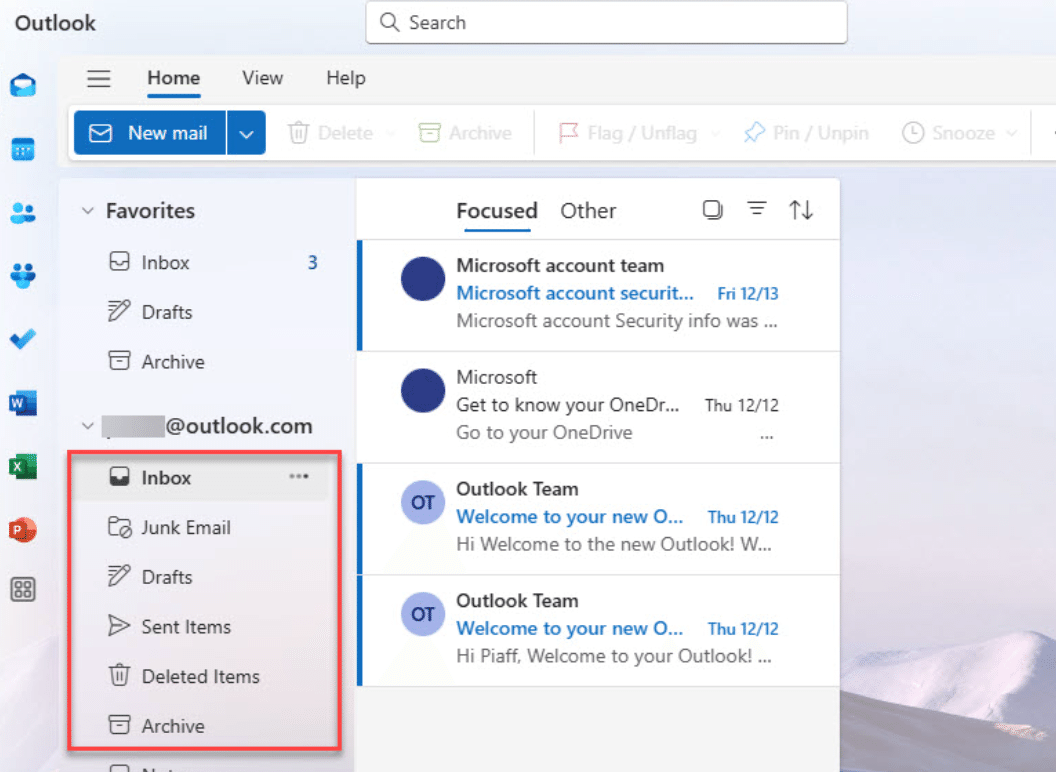Open Archive under Favorites

point(202,362)
